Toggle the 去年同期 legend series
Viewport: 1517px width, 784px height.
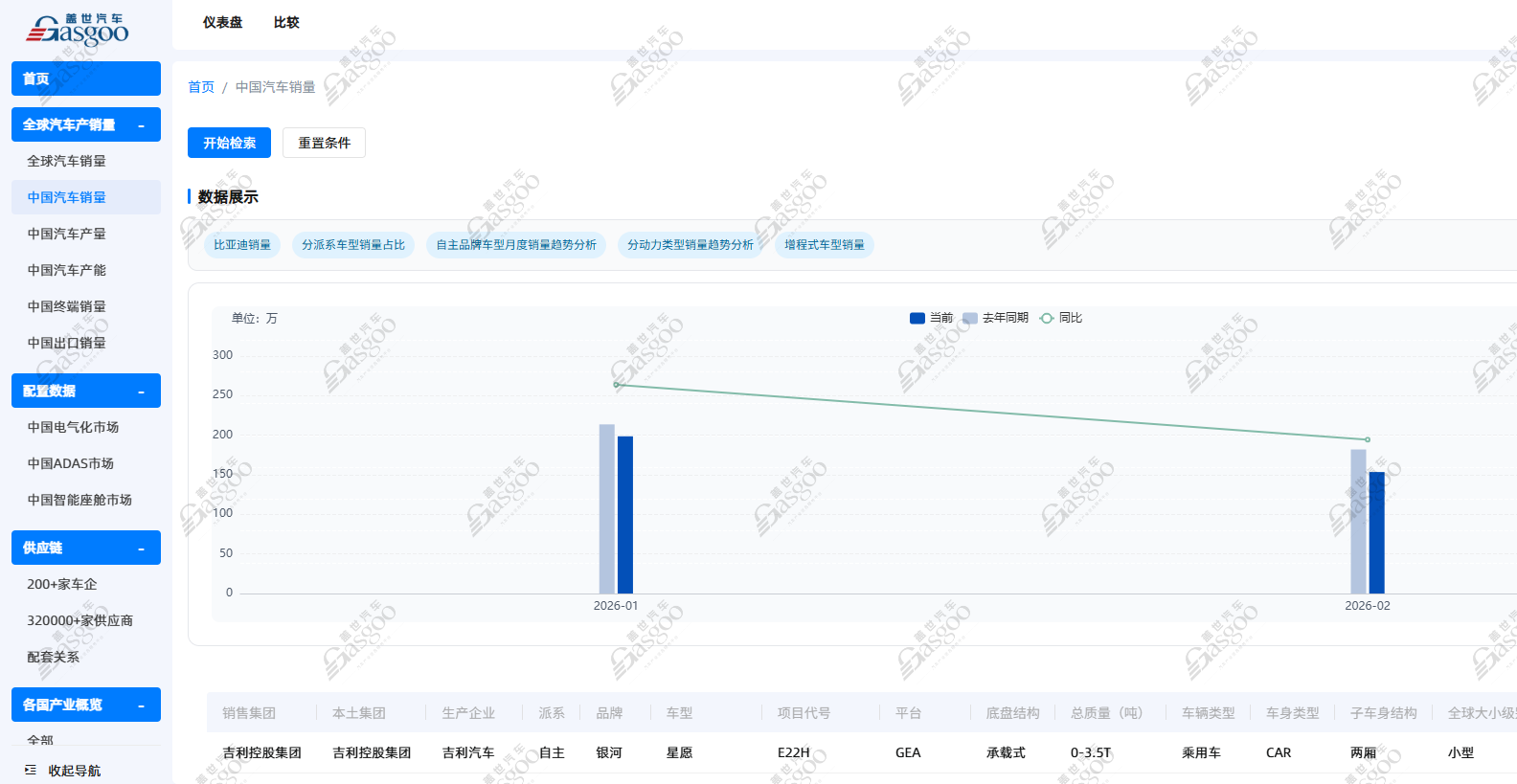pos(995,318)
